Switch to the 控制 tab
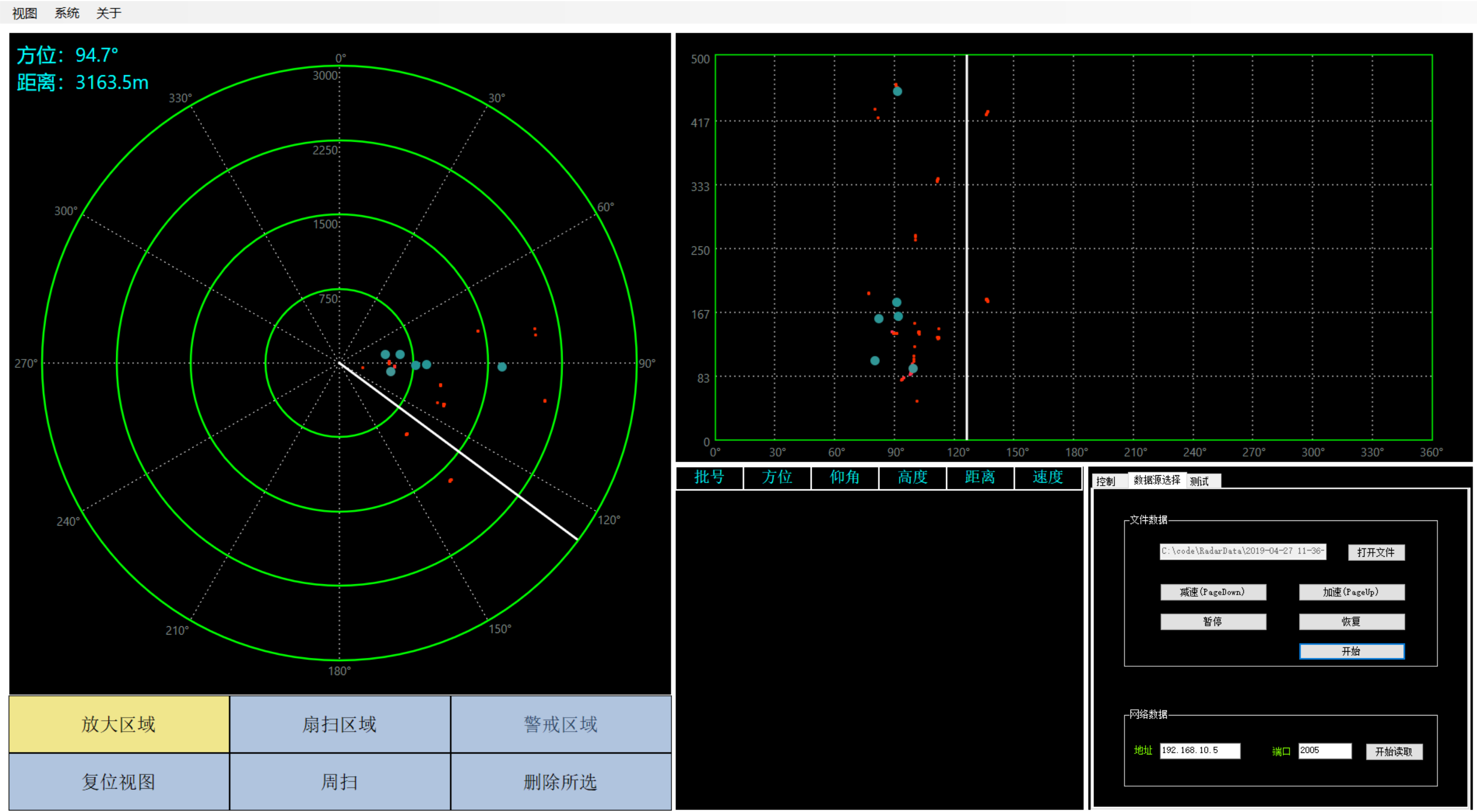The width and height of the screenshot is (1477, 812). [x=1105, y=481]
